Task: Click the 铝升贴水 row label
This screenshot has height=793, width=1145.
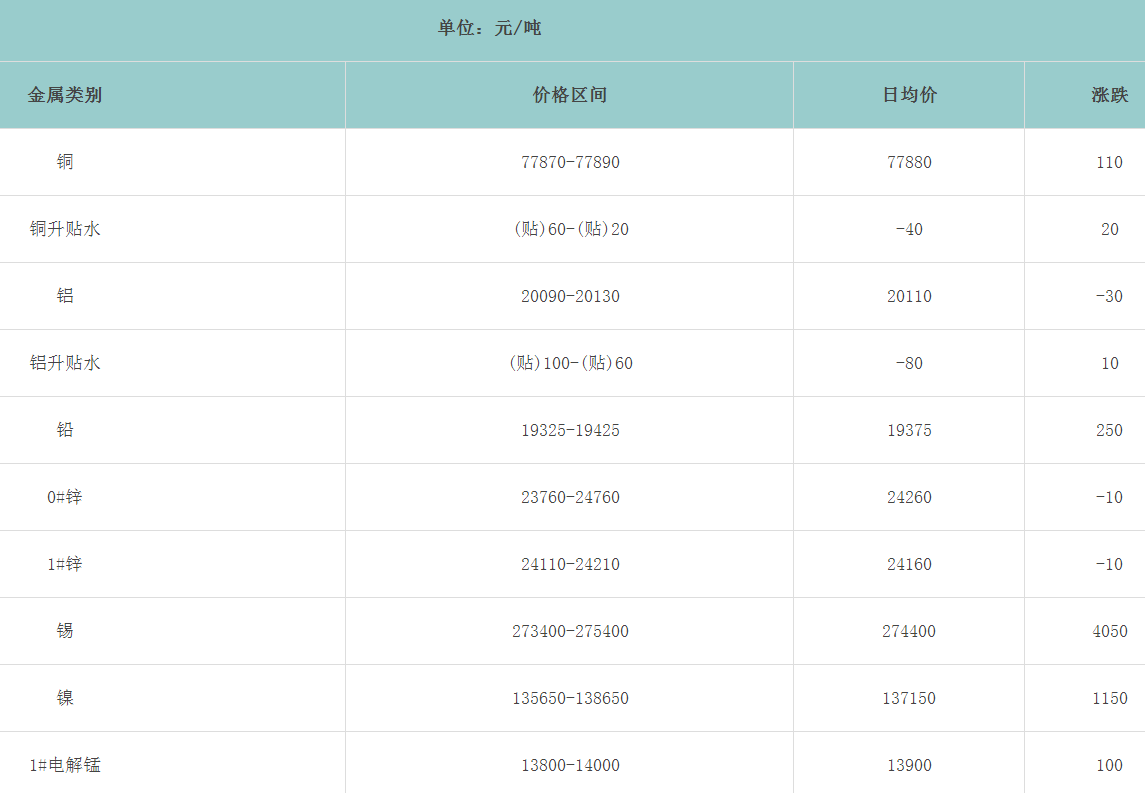Action: (65, 363)
